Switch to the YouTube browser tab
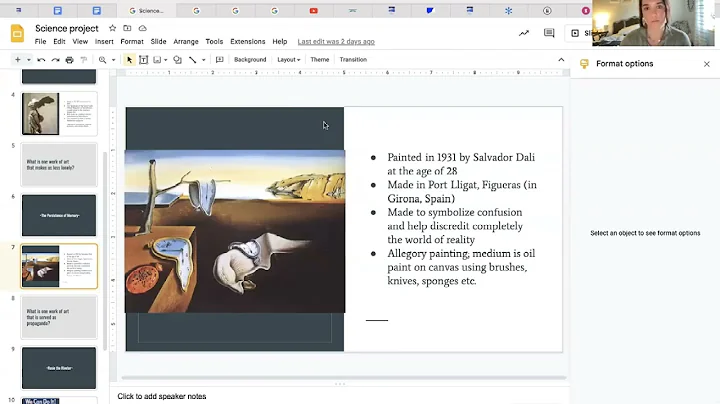This screenshot has height=404, width=720. click(314, 11)
